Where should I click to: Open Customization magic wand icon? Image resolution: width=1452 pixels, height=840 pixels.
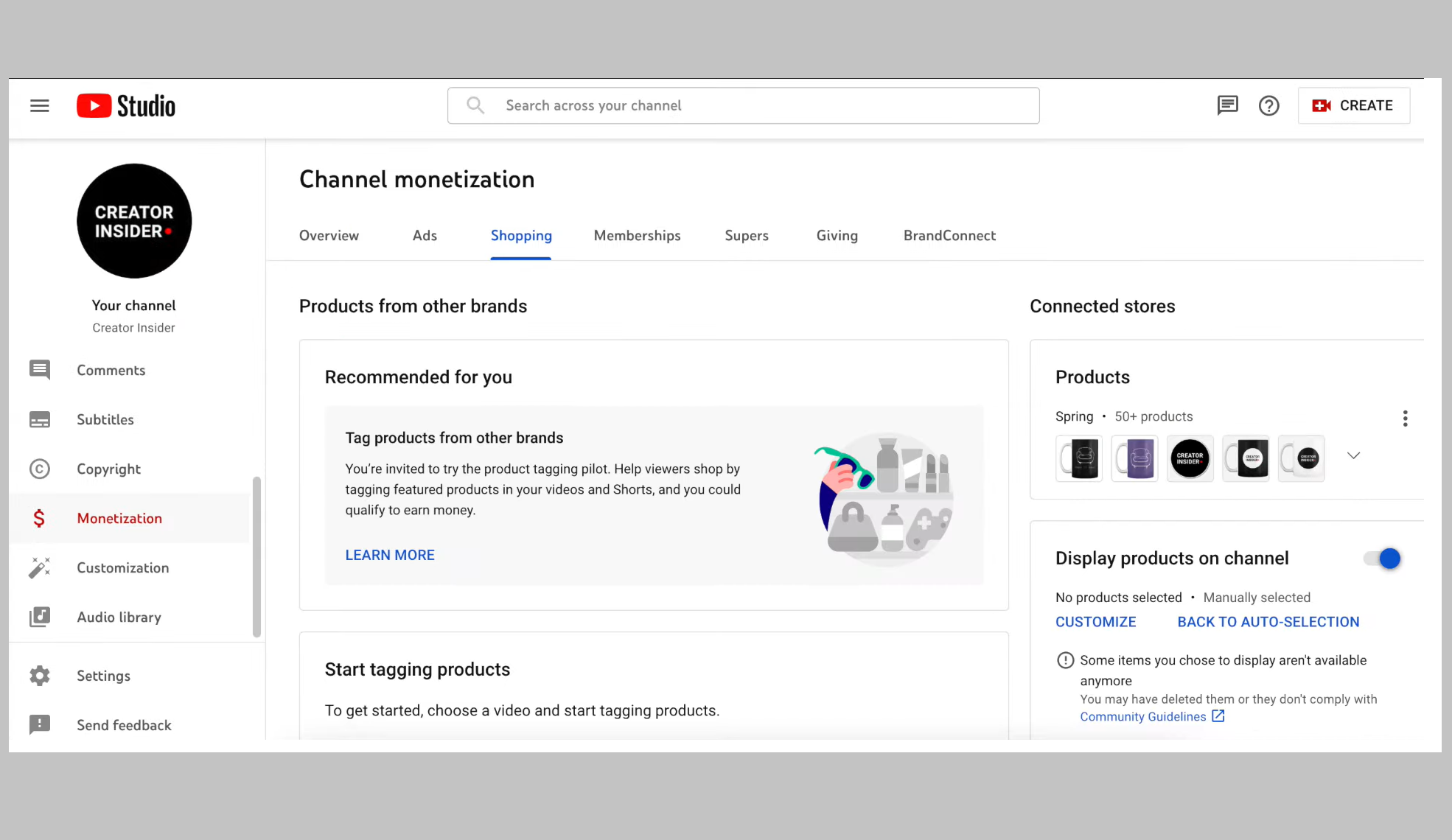40,568
